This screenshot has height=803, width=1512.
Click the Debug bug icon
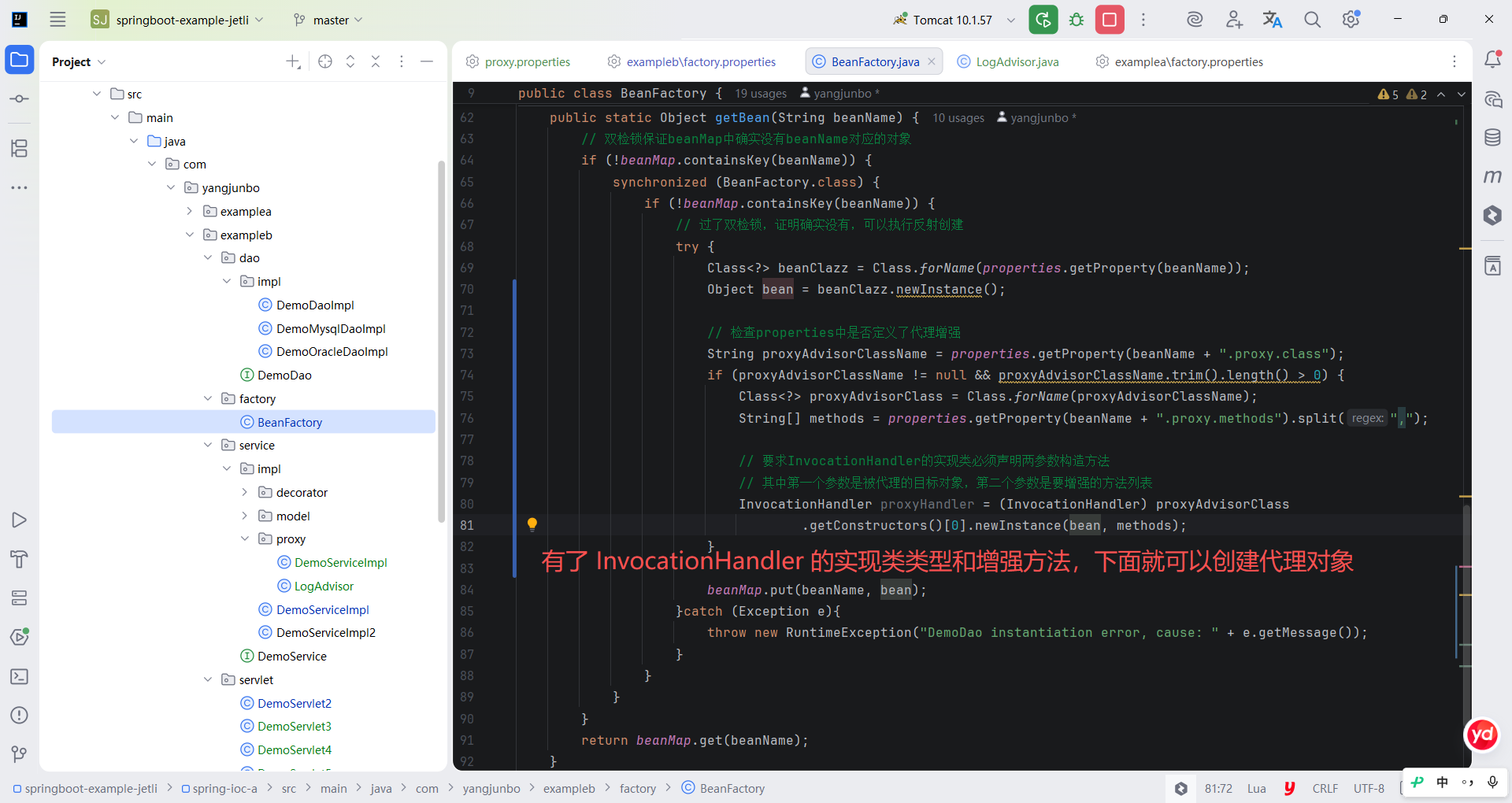pyautogui.click(x=1077, y=20)
